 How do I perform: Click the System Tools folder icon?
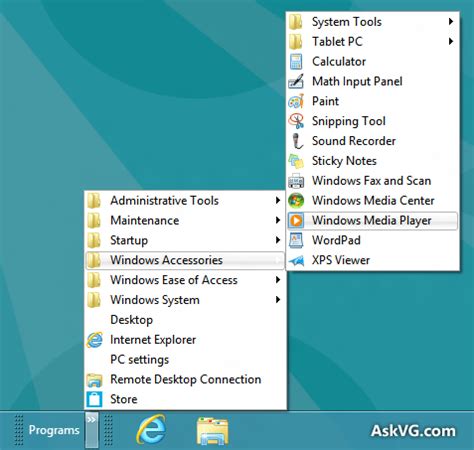point(296,22)
